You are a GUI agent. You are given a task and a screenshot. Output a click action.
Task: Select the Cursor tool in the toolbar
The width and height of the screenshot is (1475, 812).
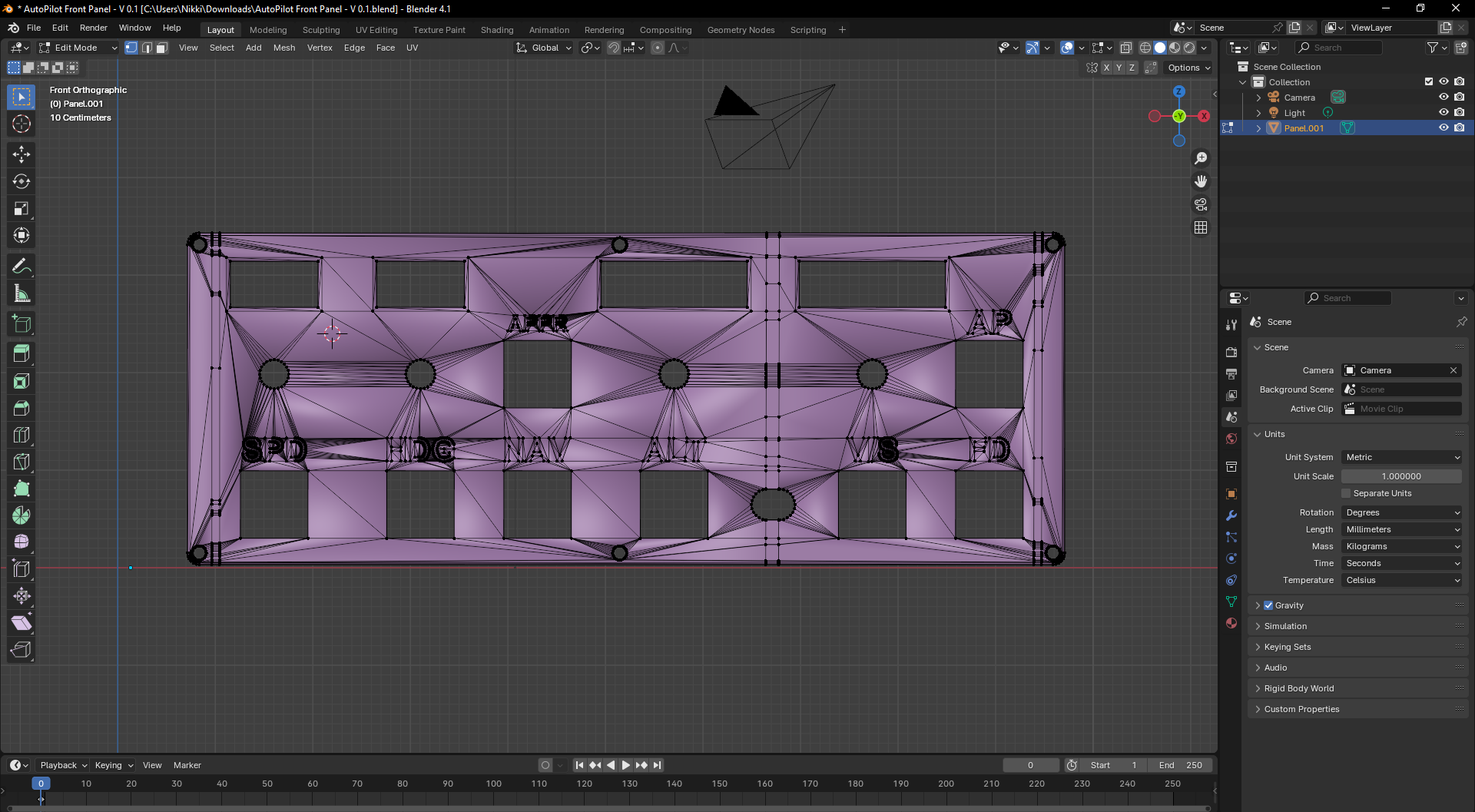point(22,124)
